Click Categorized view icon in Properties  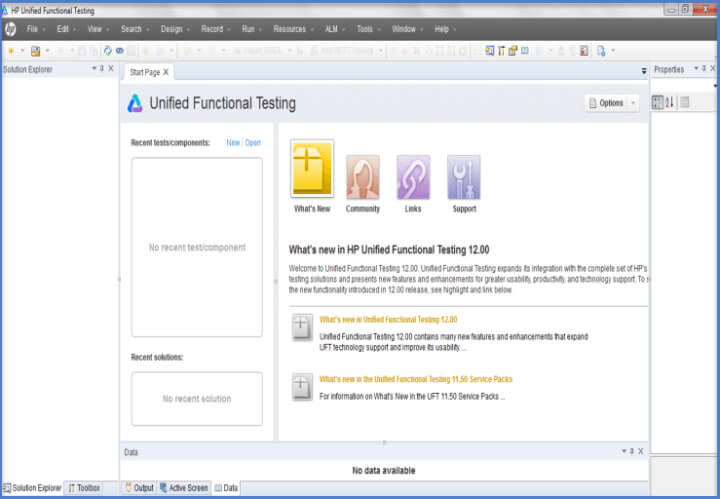pyautogui.click(x=658, y=102)
